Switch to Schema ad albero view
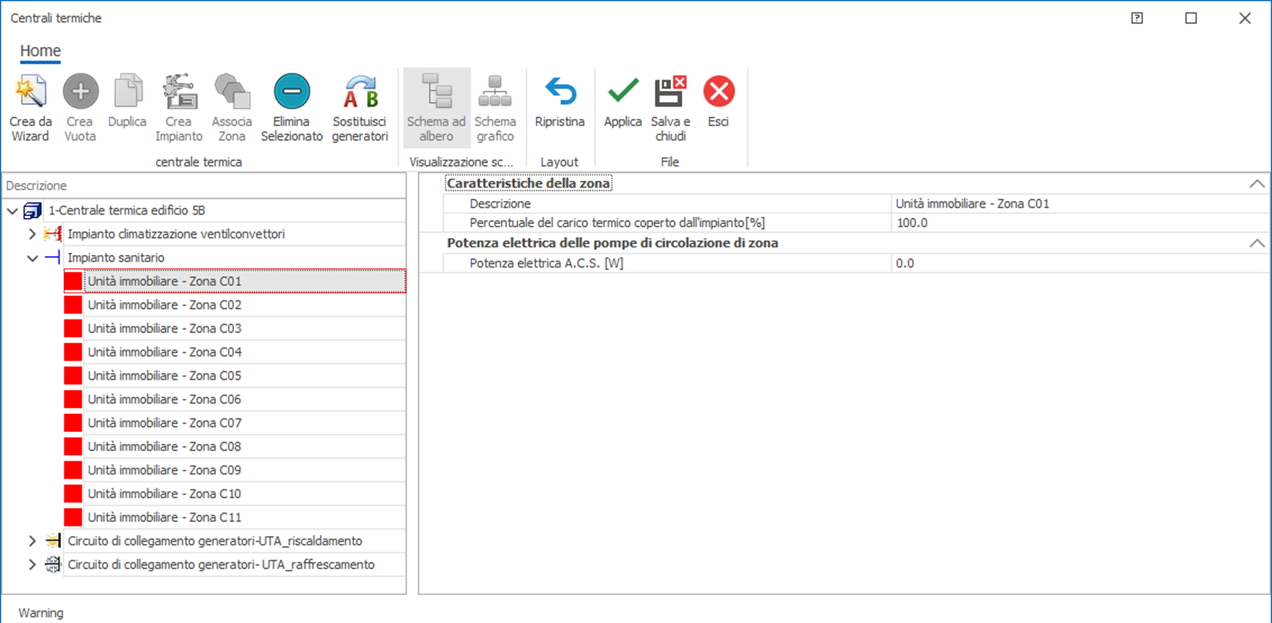 [436, 93]
